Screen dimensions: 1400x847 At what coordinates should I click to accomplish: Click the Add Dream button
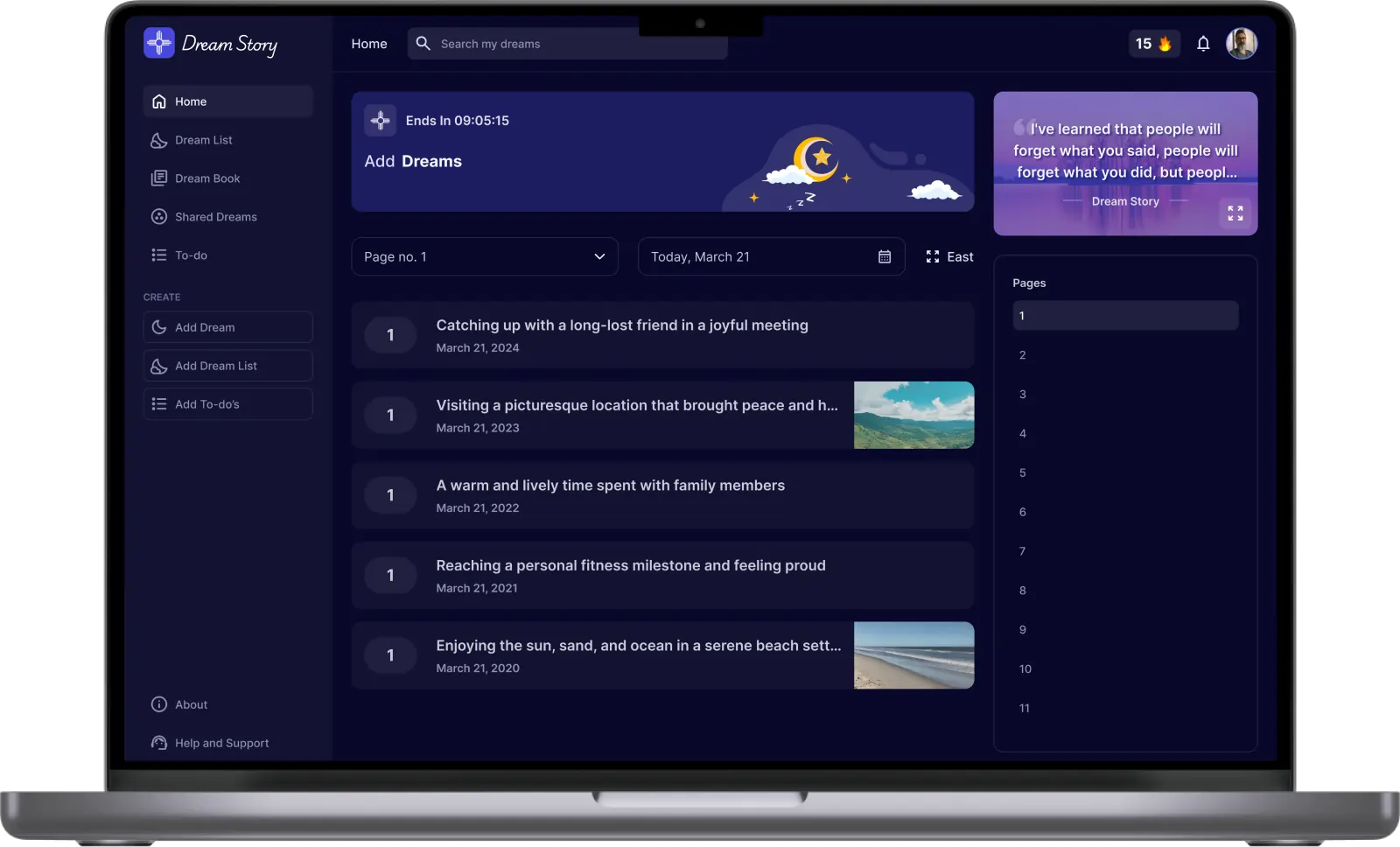227,327
